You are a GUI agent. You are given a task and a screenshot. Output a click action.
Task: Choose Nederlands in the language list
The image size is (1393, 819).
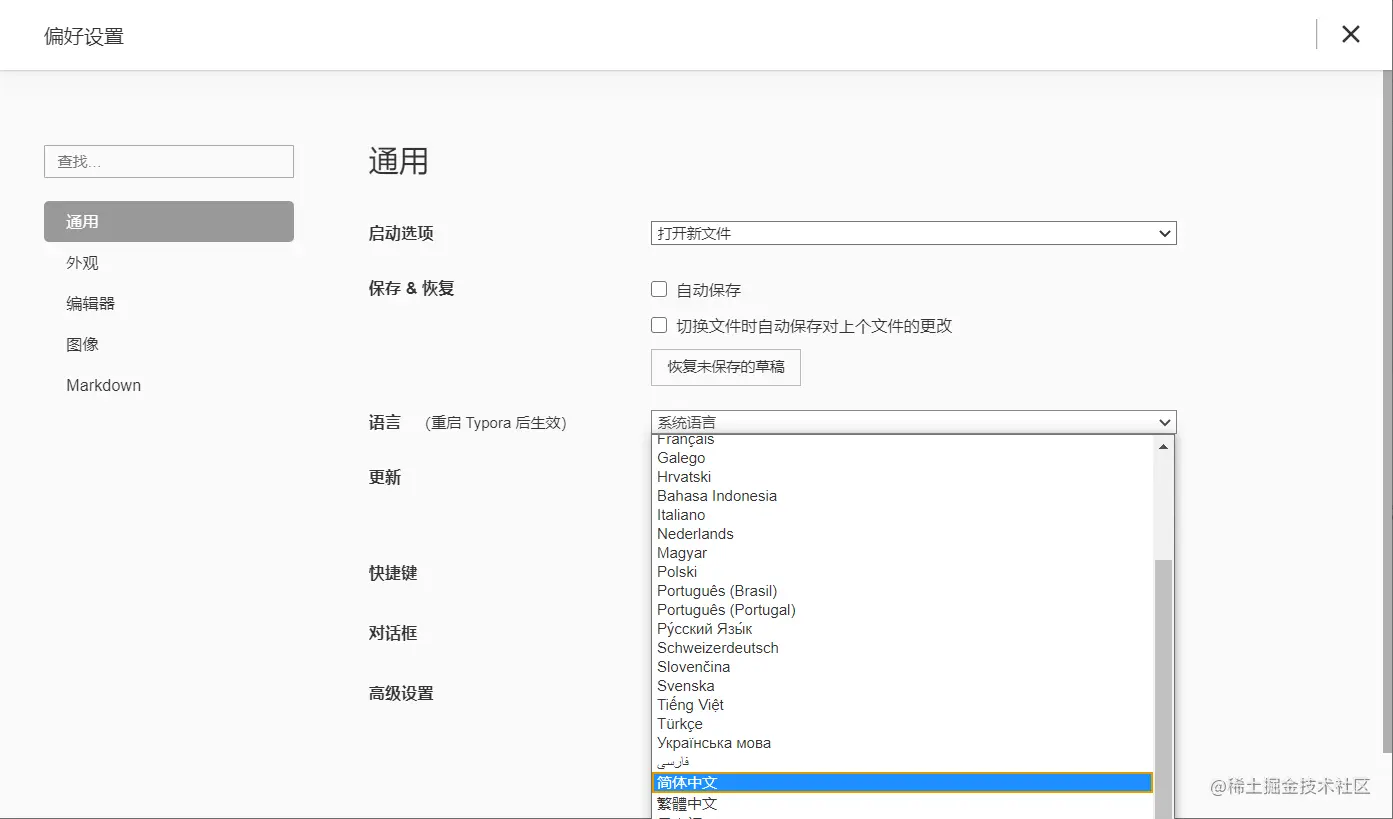pos(903,534)
